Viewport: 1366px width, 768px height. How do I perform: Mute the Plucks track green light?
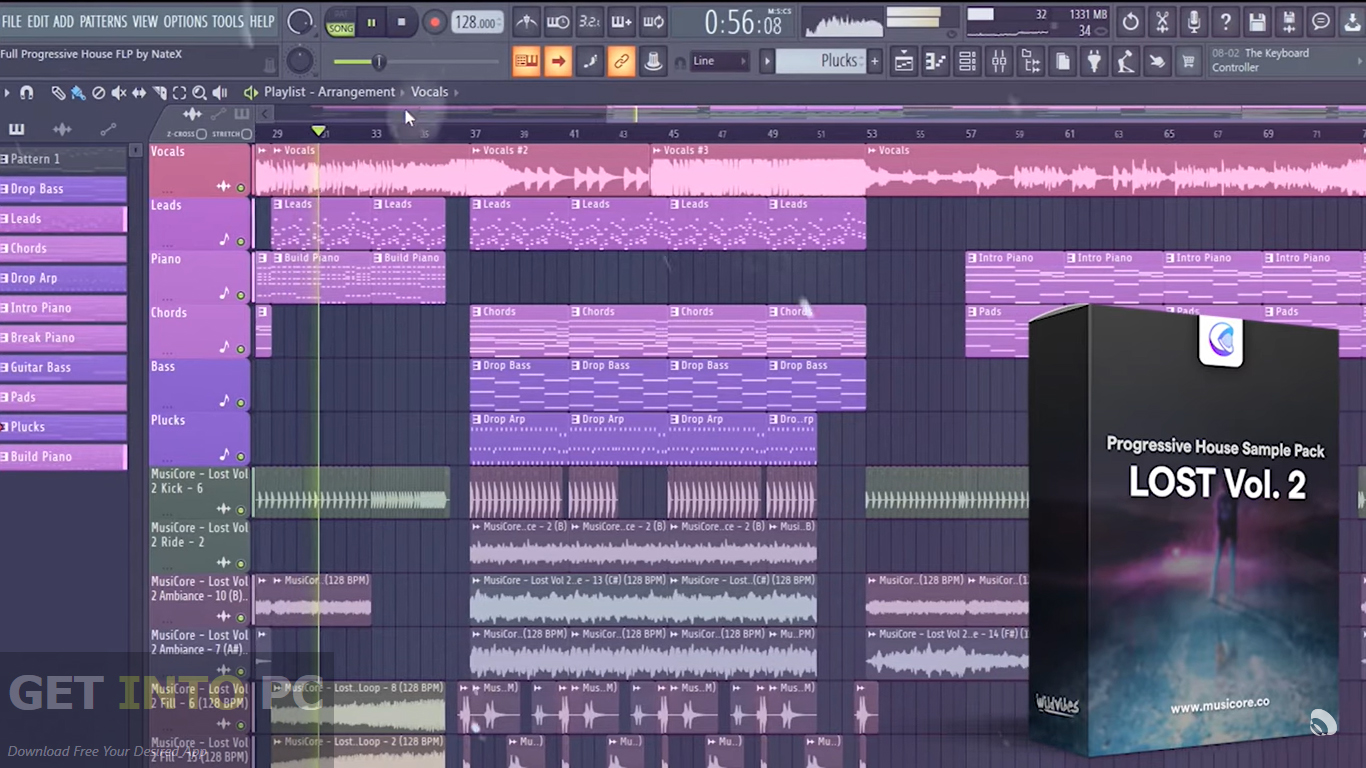pyautogui.click(x=240, y=456)
